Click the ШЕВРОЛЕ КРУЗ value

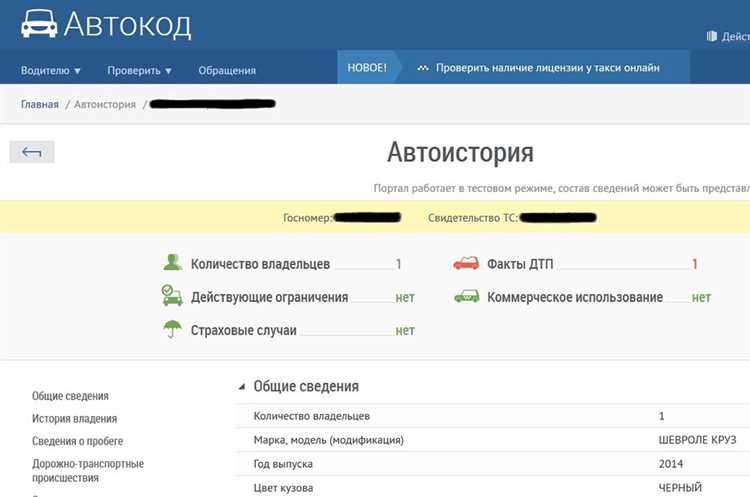pyautogui.click(x=697, y=440)
